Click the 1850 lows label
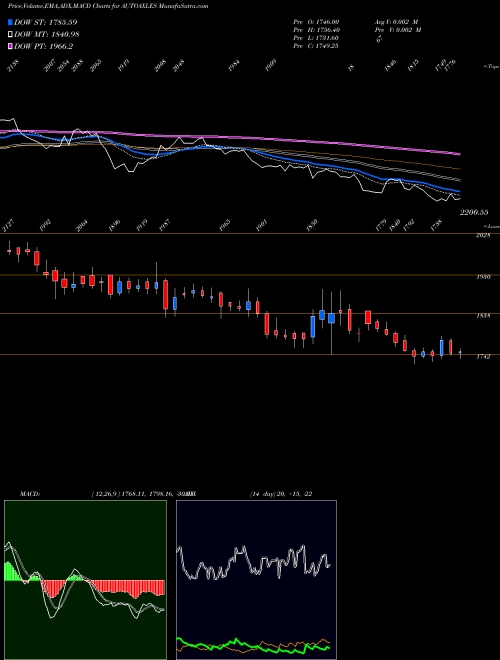The width and height of the screenshot is (500, 660). pos(312,225)
